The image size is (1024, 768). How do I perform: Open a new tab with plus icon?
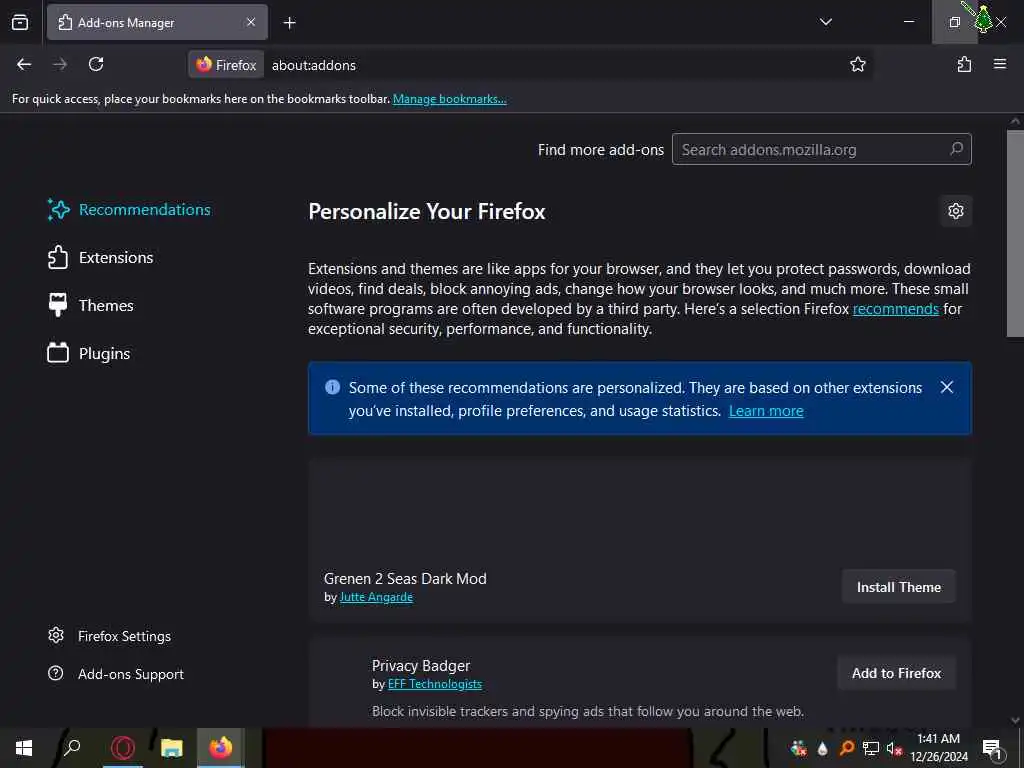click(x=289, y=23)
